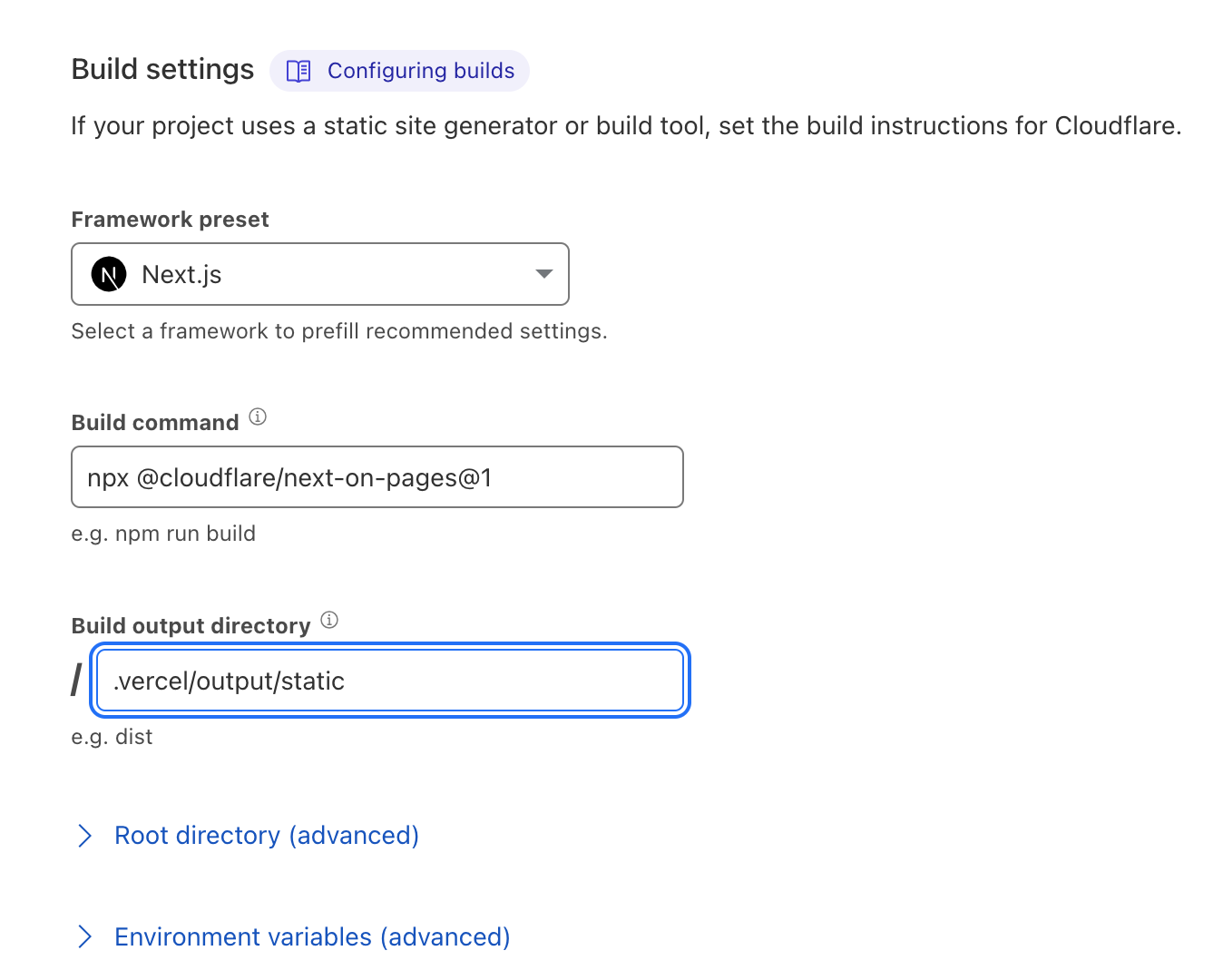Select the Next.js framework preset text
The height and width of the screenshot is (980, 1223).
[x=181, y=274]
